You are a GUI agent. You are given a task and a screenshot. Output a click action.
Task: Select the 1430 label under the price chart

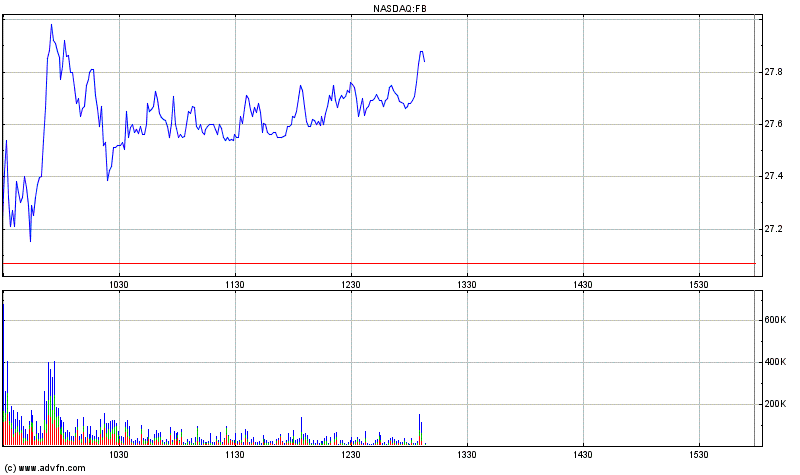583,285
